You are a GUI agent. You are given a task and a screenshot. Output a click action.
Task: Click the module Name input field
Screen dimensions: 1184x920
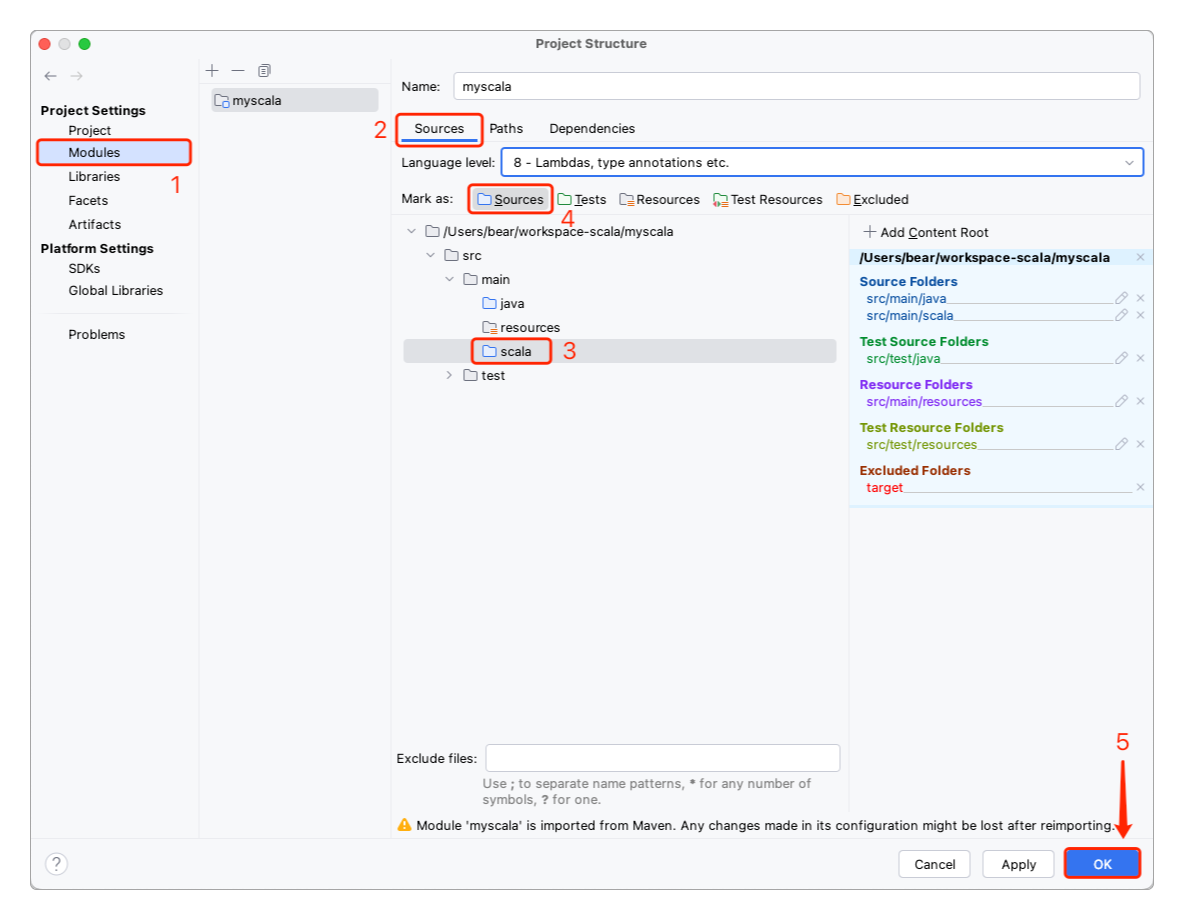tap(796, 86)
